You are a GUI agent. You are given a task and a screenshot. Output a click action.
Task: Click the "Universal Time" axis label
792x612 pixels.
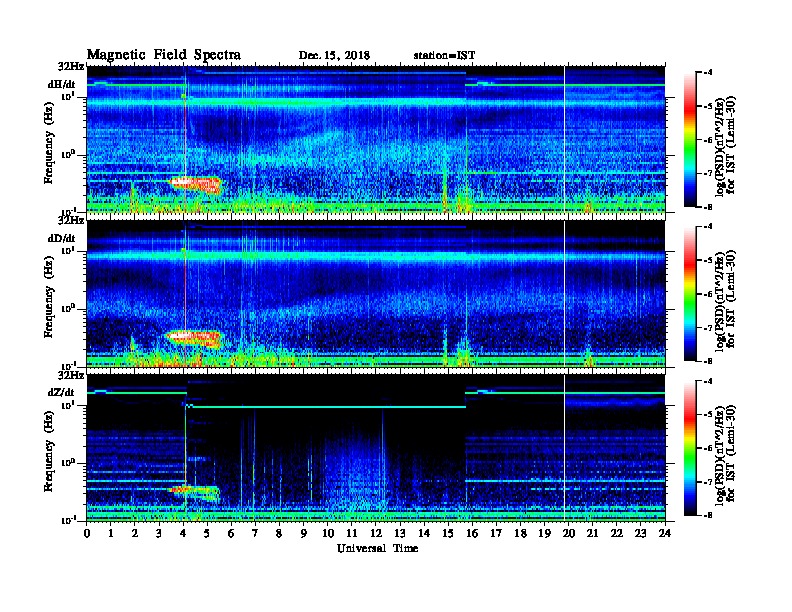click(377, 548)
